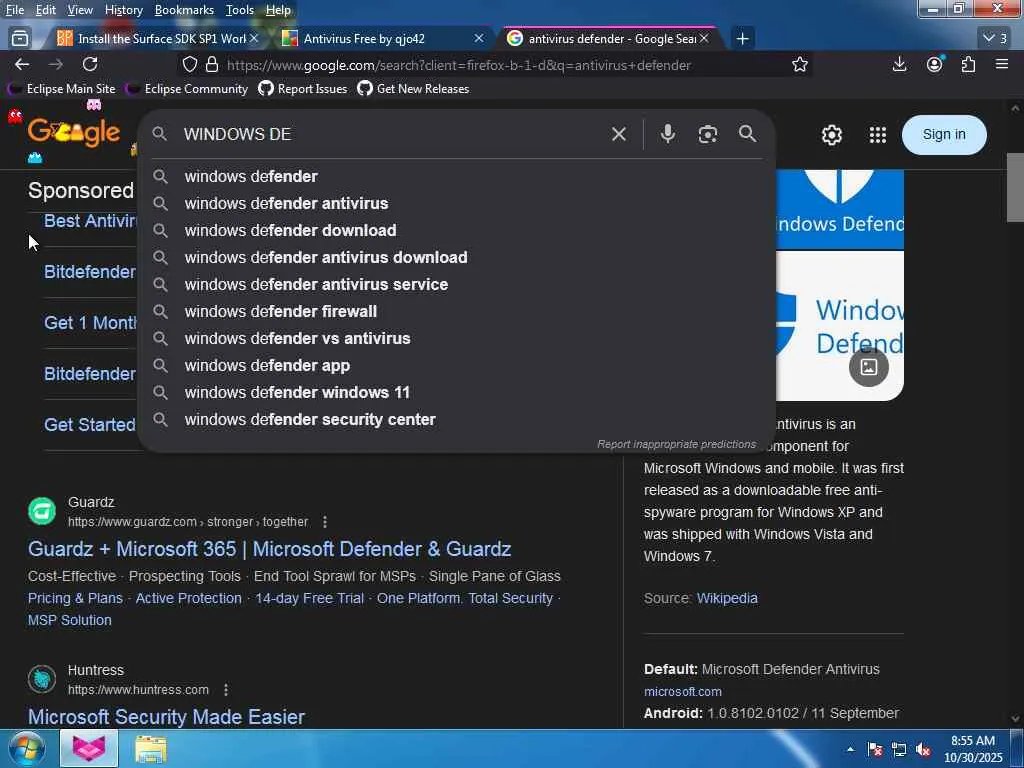Open Google Lens image search
The image size is (1024, 768).
click(x=707, y=134)
